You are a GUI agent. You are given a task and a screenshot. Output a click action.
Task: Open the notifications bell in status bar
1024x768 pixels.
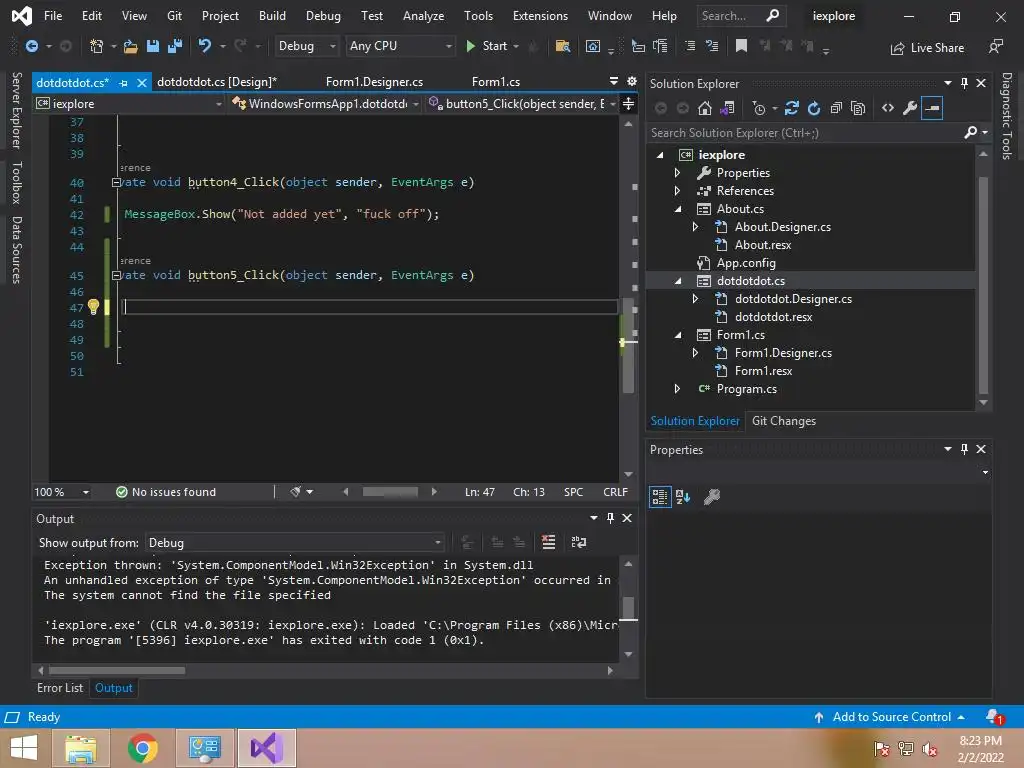tap(995, 717)
